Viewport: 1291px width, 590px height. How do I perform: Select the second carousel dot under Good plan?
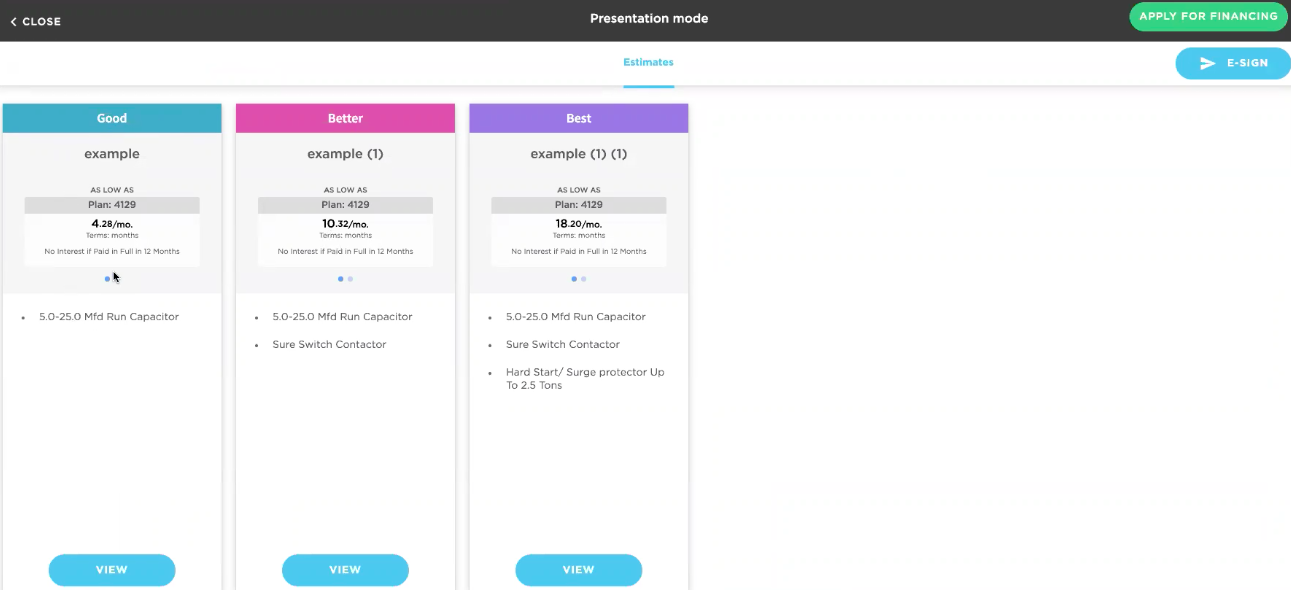pyautogui.click(x=116, y=279)
